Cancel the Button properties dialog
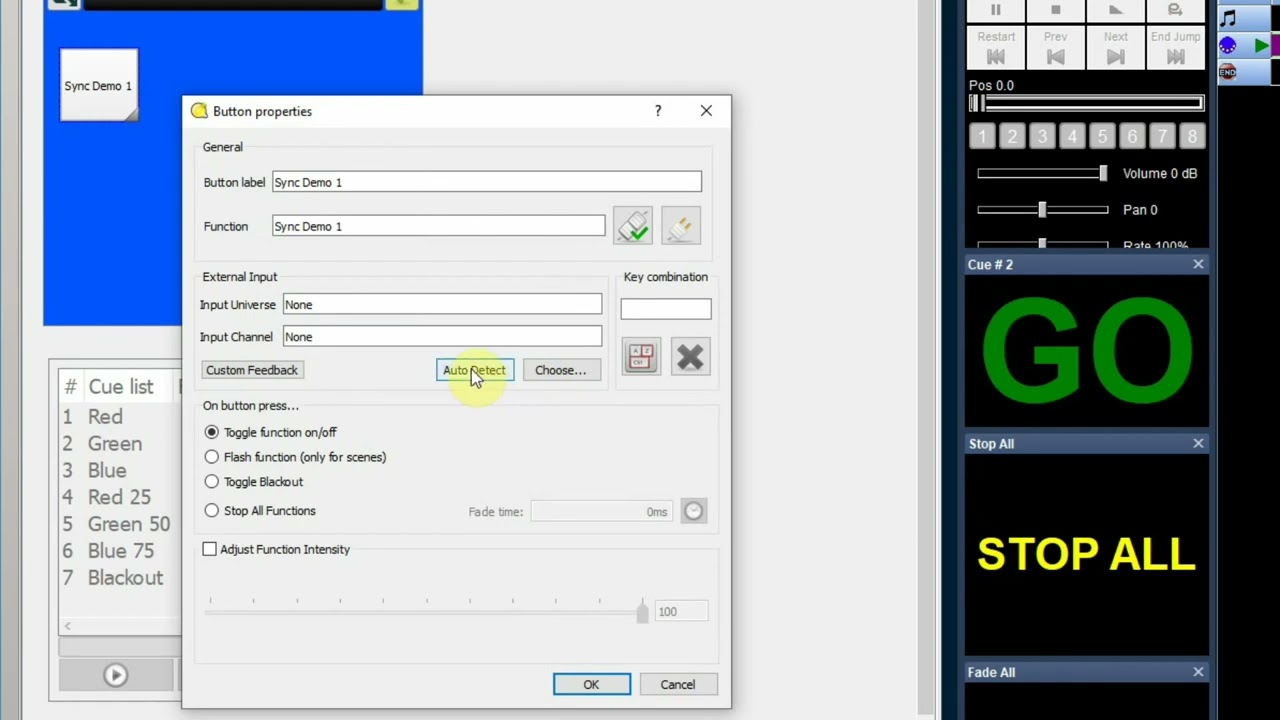Image resolution: width=1280 pixels, height=720 pixels. click(678, 685)
